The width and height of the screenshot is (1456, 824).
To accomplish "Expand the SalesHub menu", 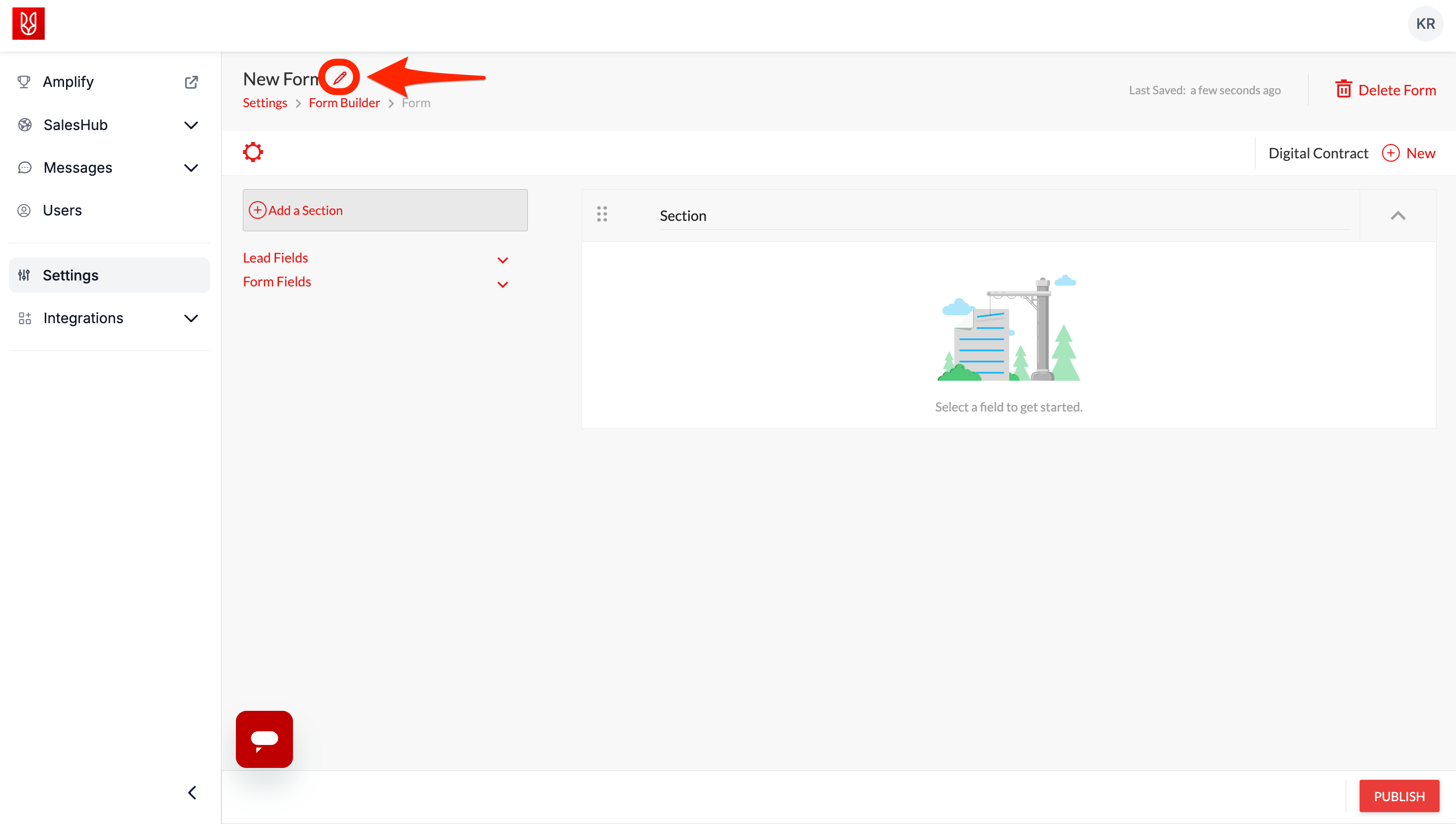I will [x=191, y=125].
